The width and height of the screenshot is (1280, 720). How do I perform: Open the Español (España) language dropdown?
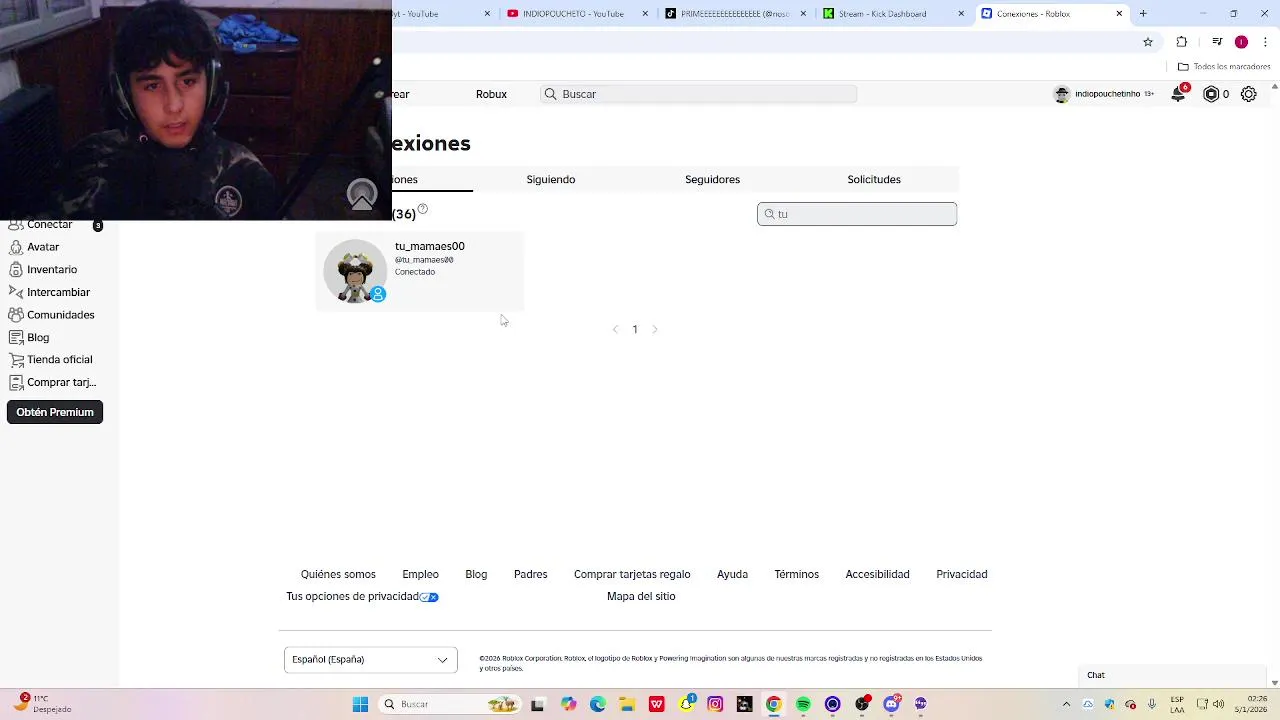(x=371, y=660)
